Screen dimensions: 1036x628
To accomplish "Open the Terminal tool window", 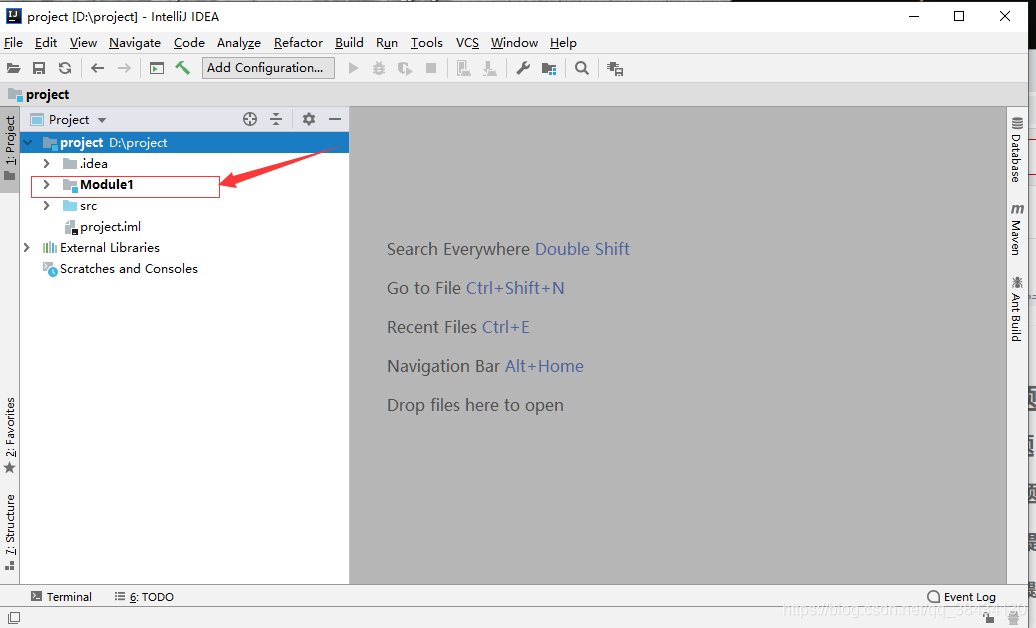I will click(61, 596).
